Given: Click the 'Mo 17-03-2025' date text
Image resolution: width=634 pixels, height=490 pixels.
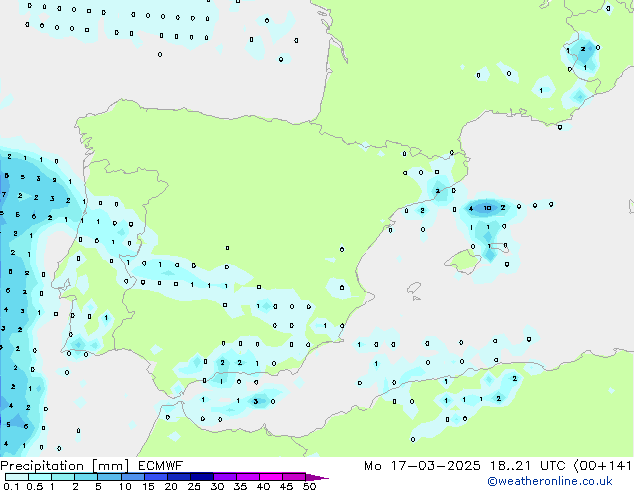Looking at the screenshot, I should [422, 466].
